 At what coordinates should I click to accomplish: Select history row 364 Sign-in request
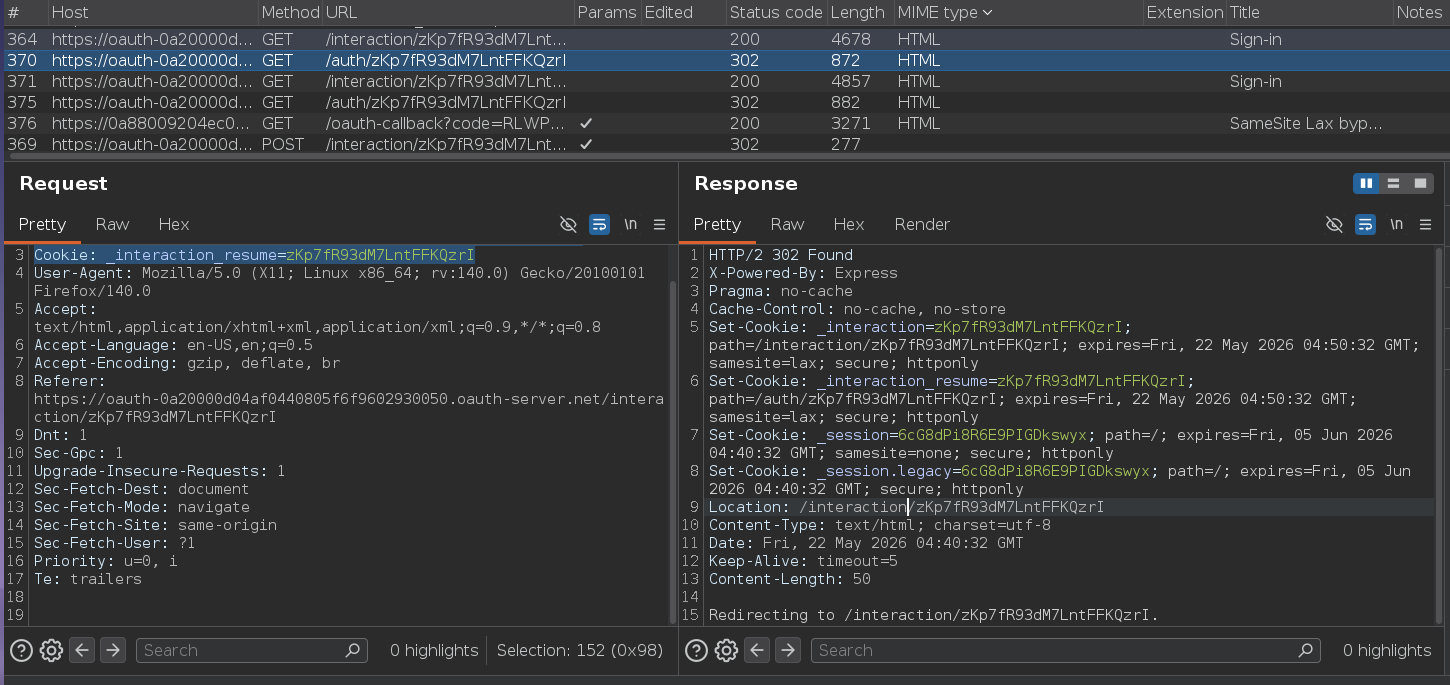pos(725,40)
